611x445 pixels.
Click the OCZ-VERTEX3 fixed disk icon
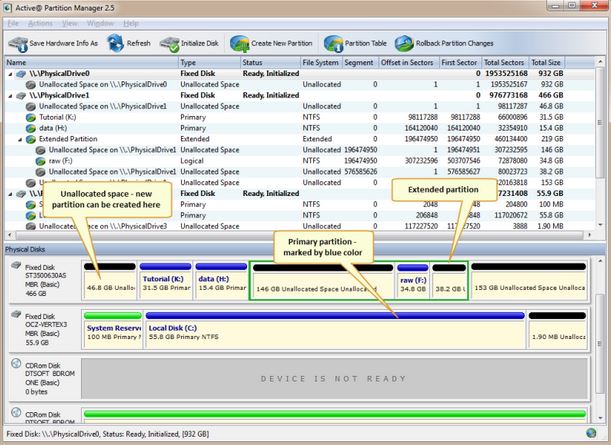coord(16,314)
